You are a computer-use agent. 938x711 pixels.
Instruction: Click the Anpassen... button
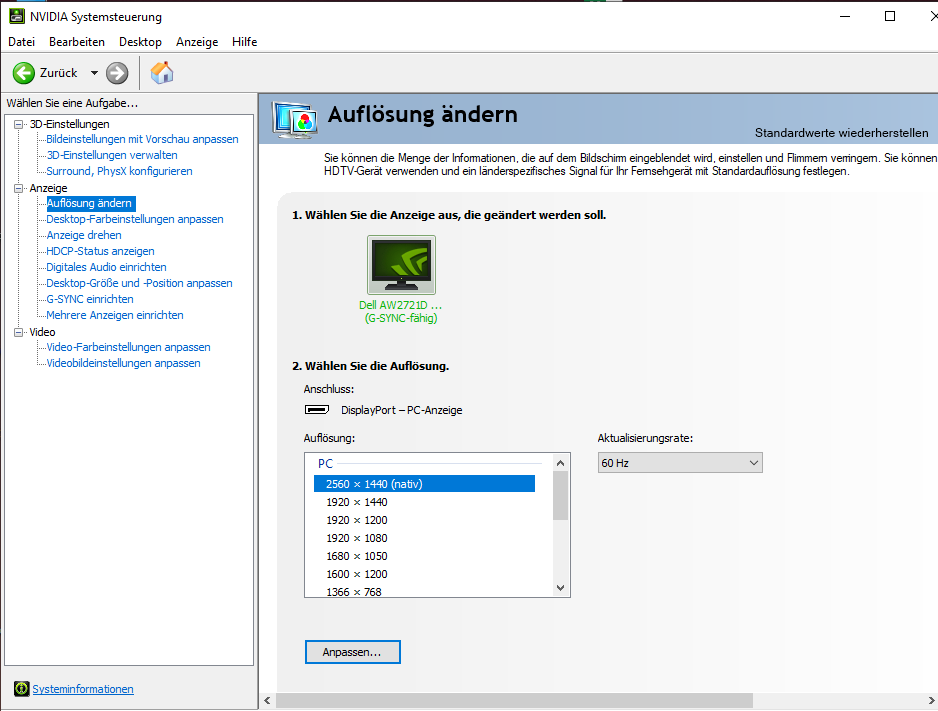(352, 652)
